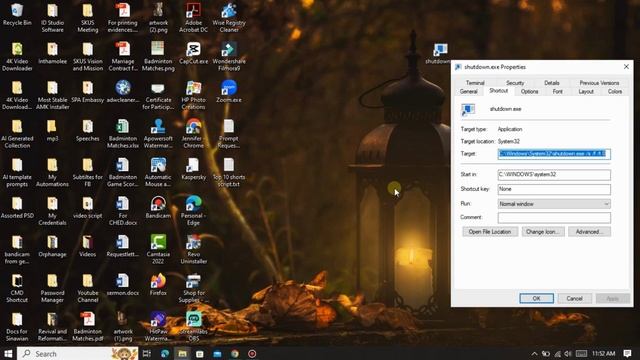Click the Advanced button
This screenshot has width=640, height=360.
(x=589, y=231)
